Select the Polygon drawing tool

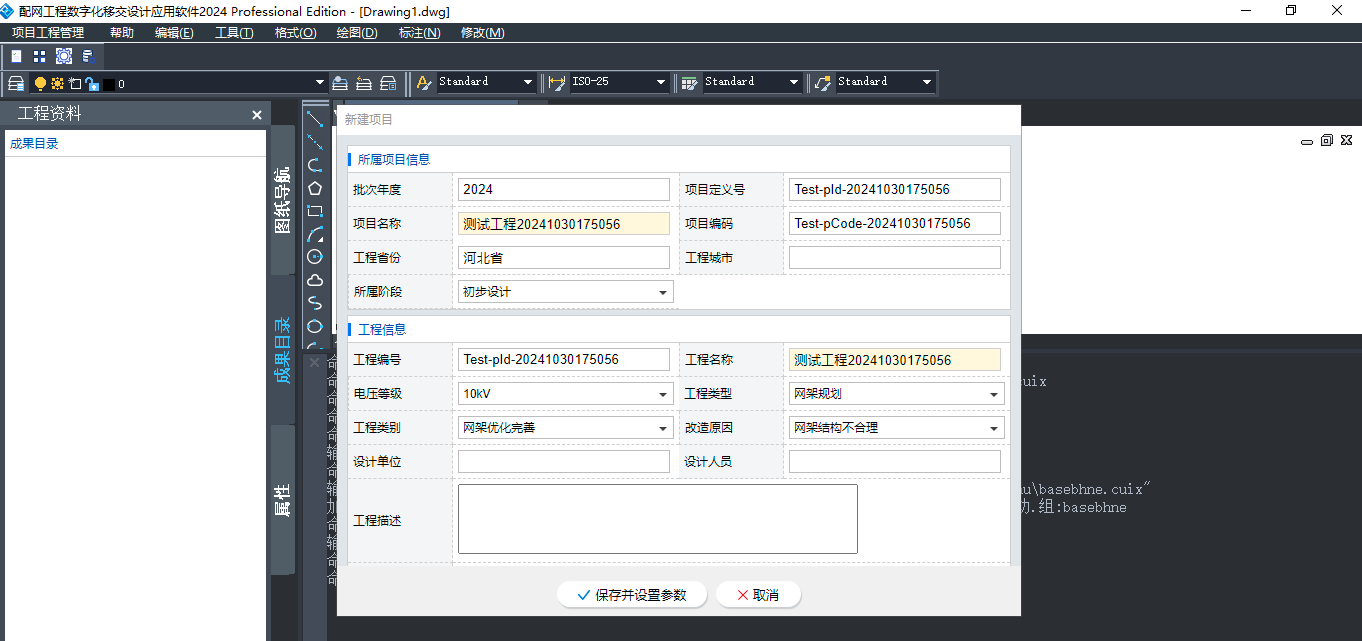315,188
